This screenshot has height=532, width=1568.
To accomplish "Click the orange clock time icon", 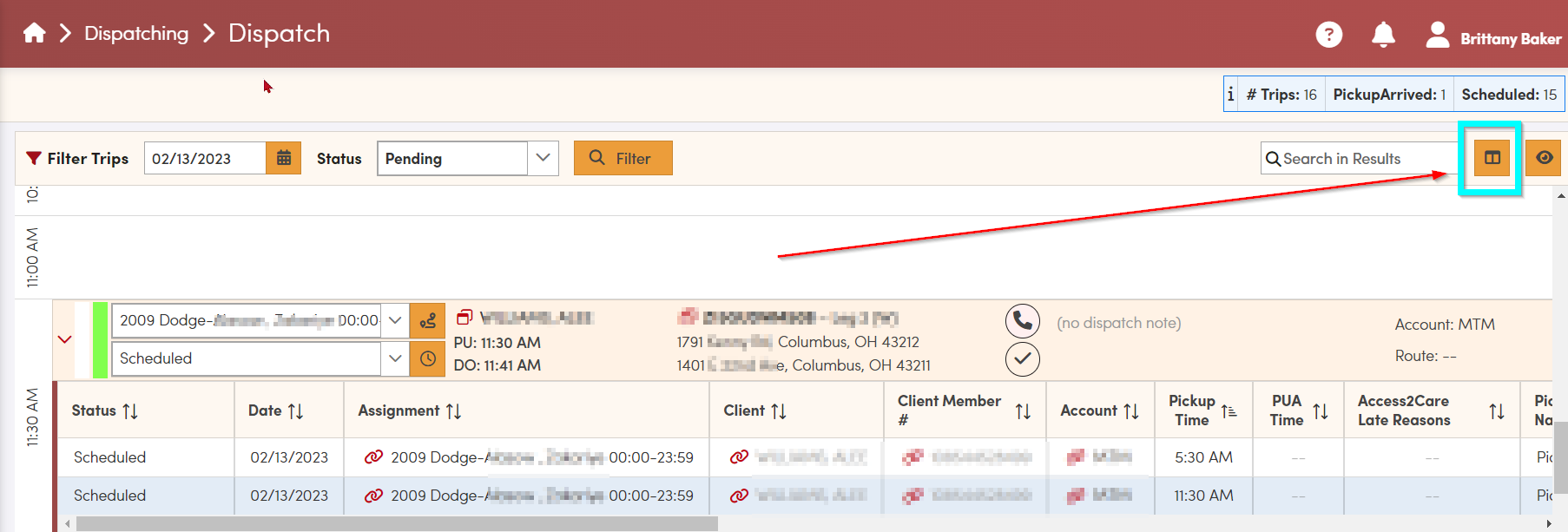I will click(x=427, y=358).
